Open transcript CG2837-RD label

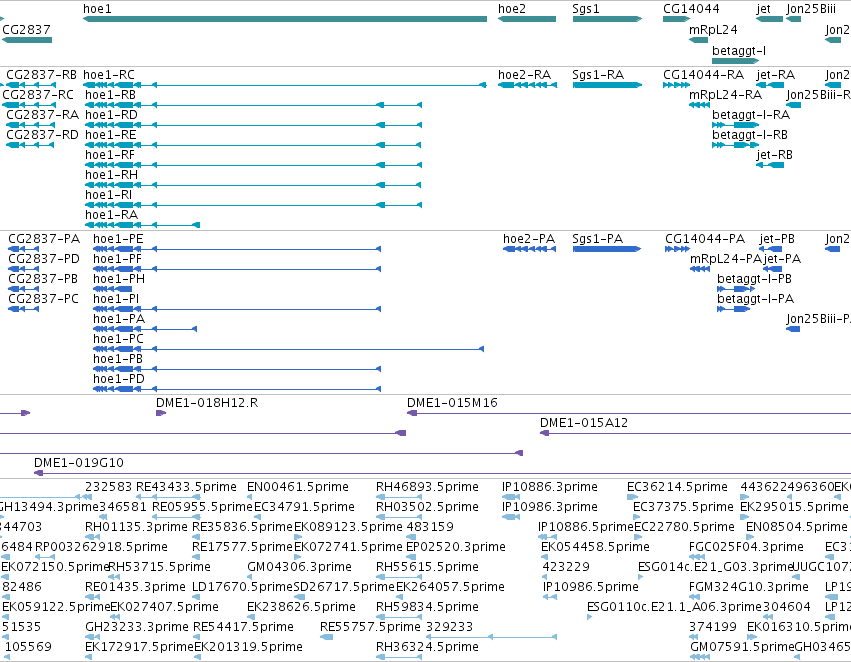(x=42, y=135)
